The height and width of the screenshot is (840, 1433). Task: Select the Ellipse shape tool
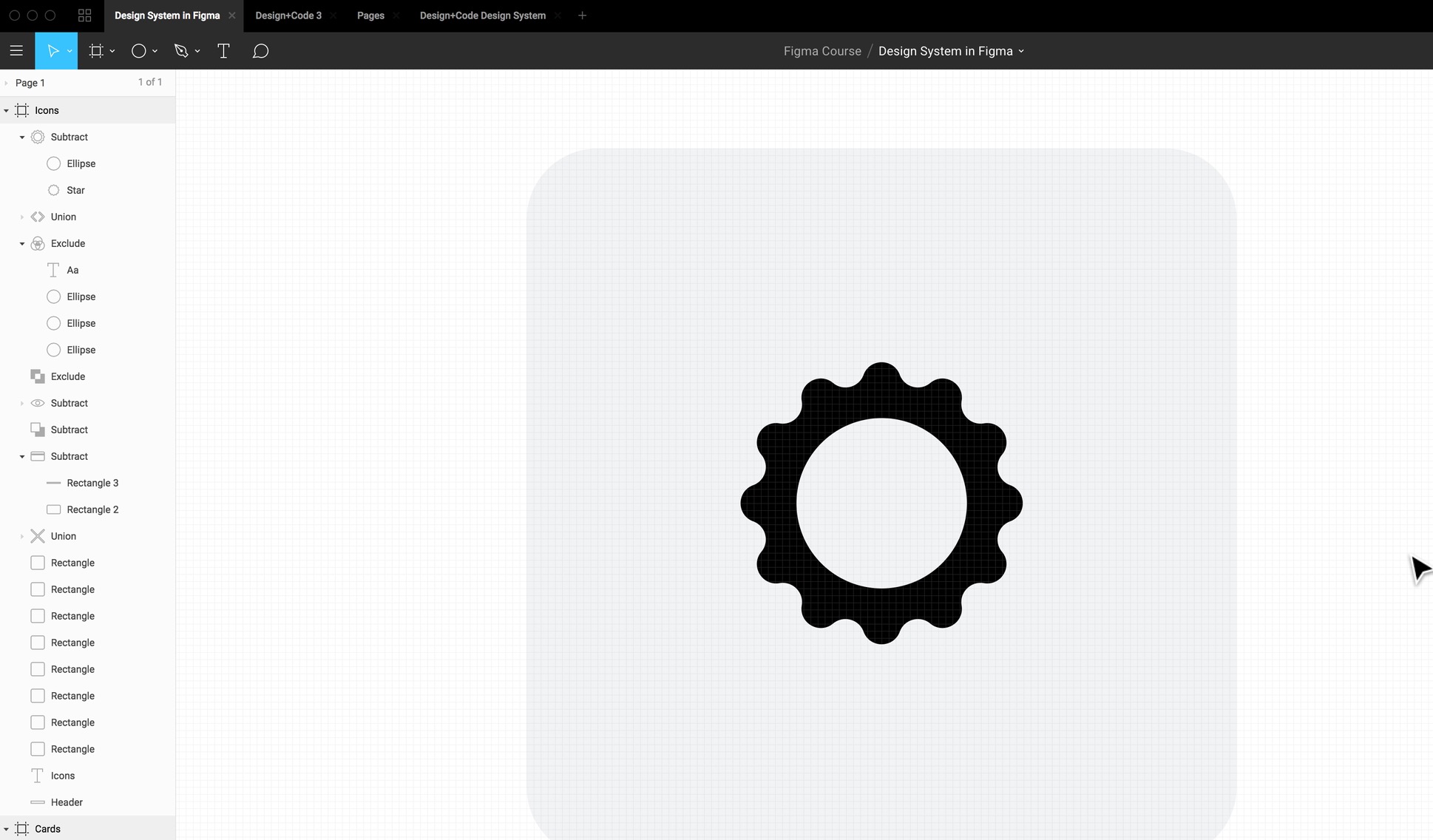pyautogui.click(x=138, y=51)
